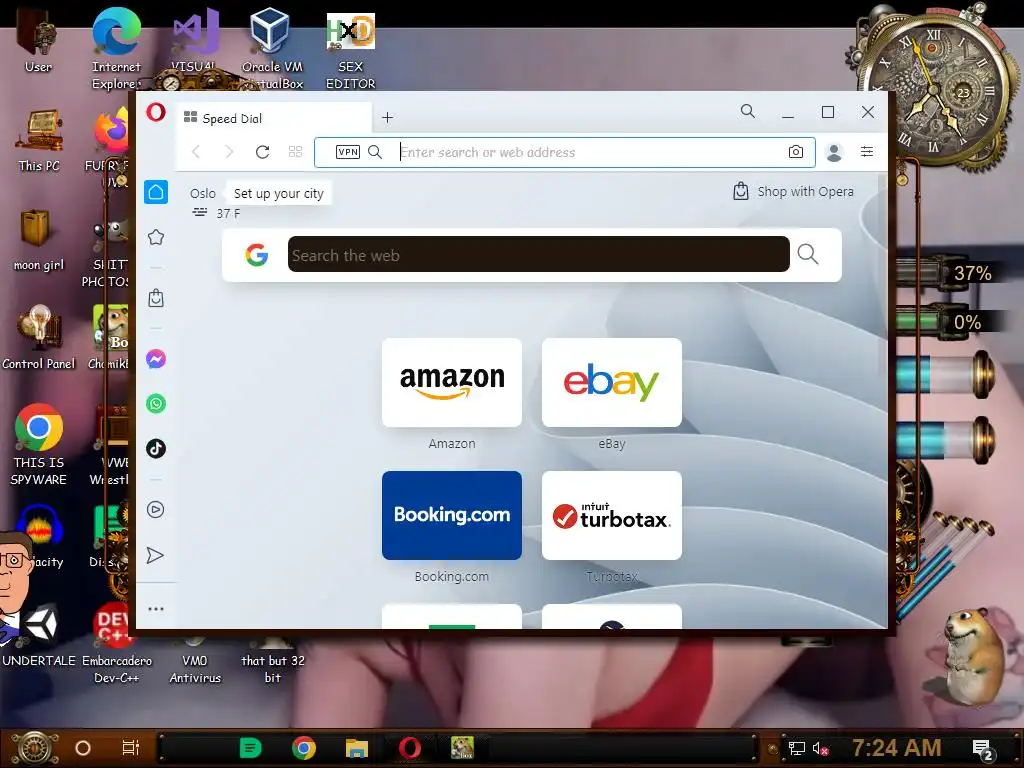Click the Cortana circle on taskbar
The image size is (1024, 768).
(83, 748)
